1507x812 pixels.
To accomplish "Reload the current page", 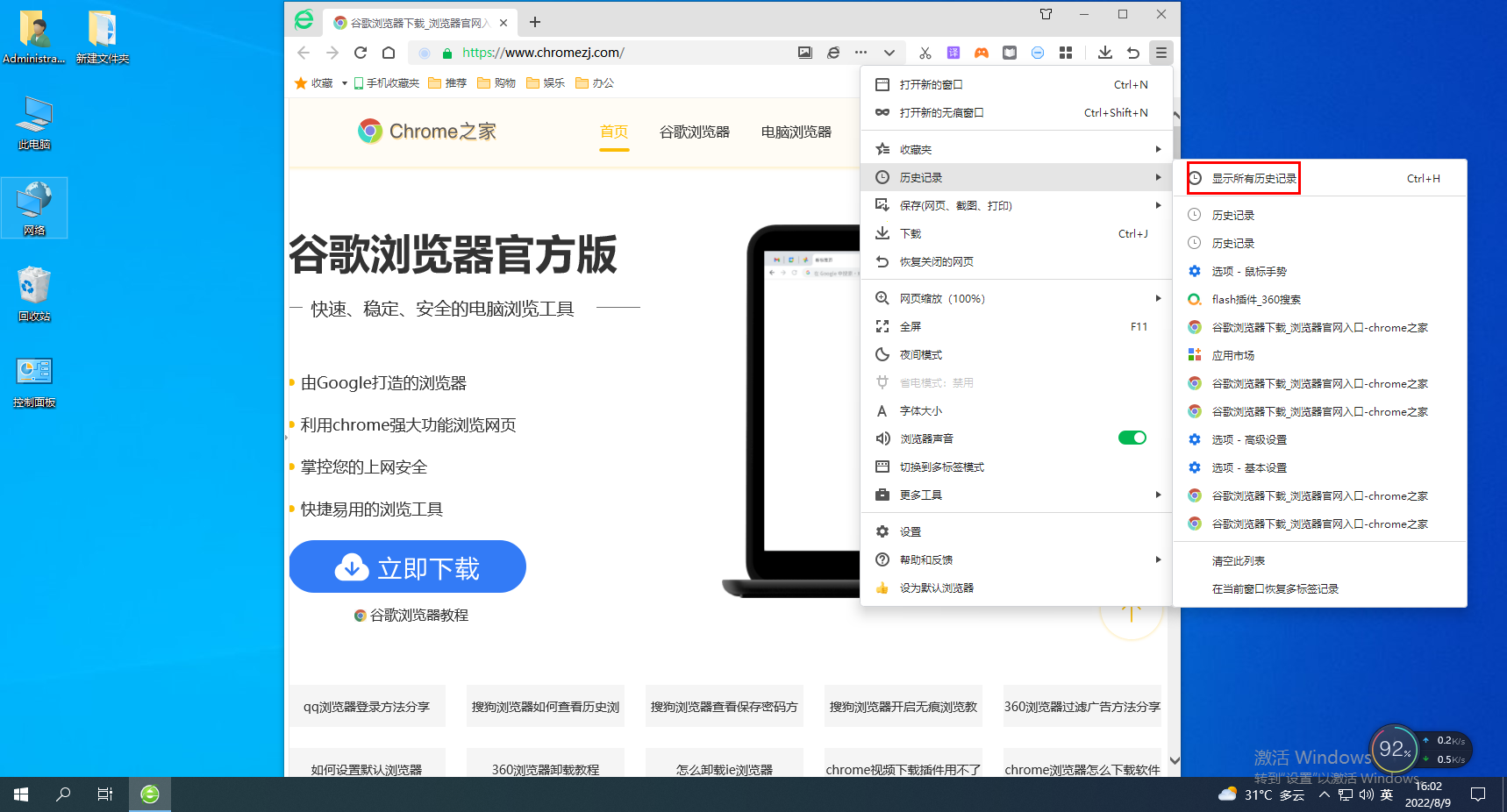I will click(x=361, y=53).
